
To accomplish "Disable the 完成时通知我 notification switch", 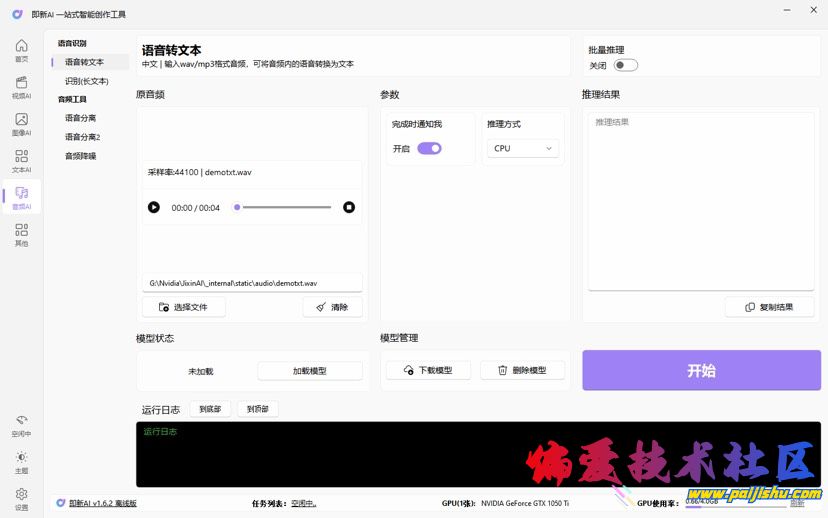I will click(429, 148).
